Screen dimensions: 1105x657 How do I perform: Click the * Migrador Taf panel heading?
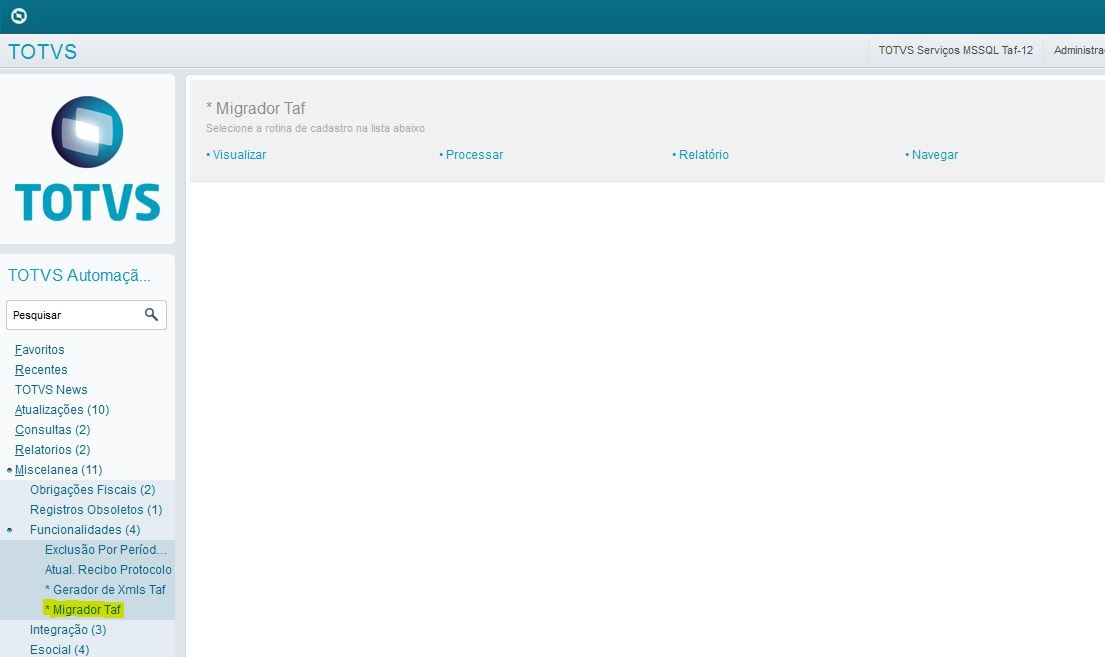[255, 108]
